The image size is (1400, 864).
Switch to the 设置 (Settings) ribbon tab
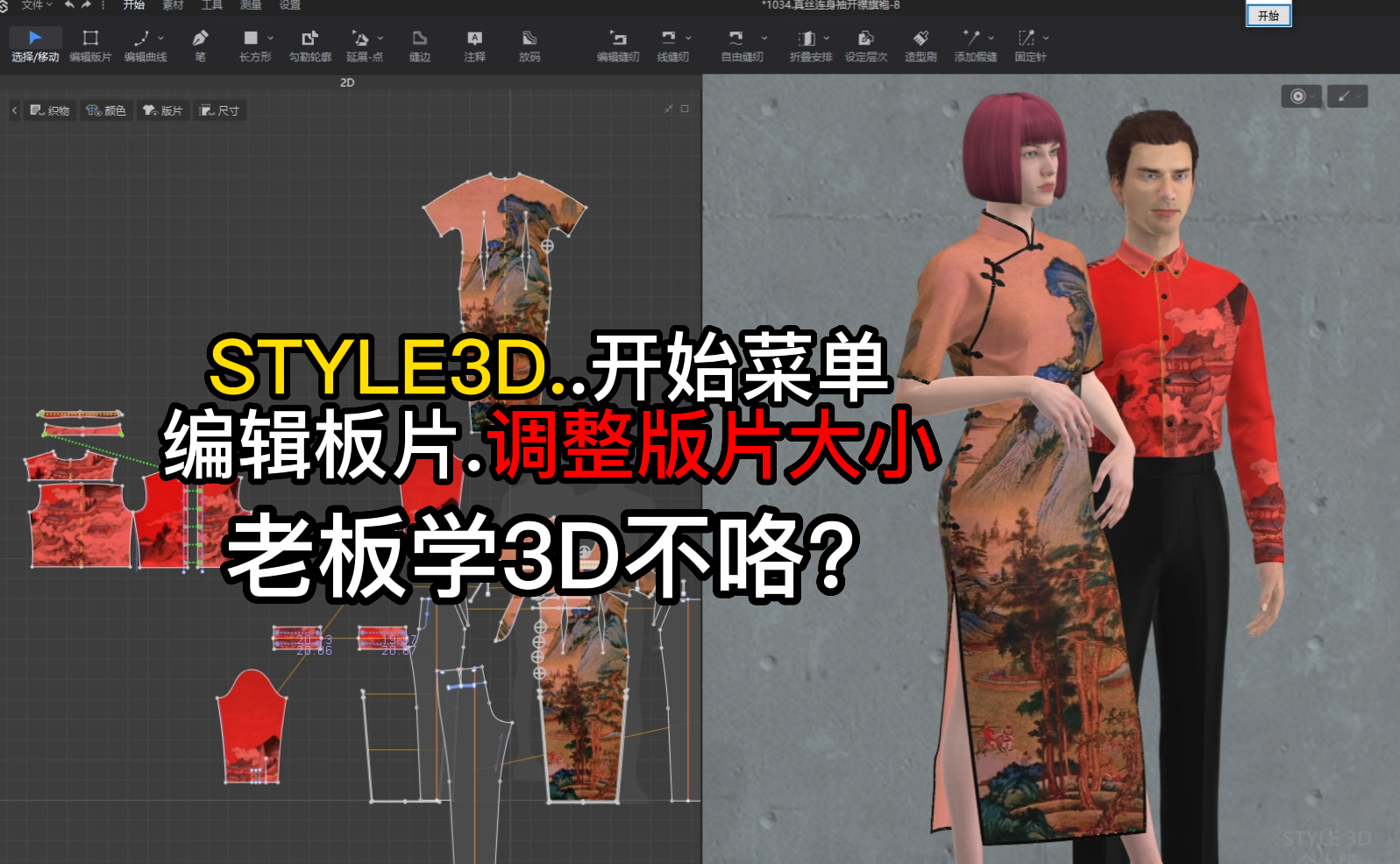coord(289,5)
